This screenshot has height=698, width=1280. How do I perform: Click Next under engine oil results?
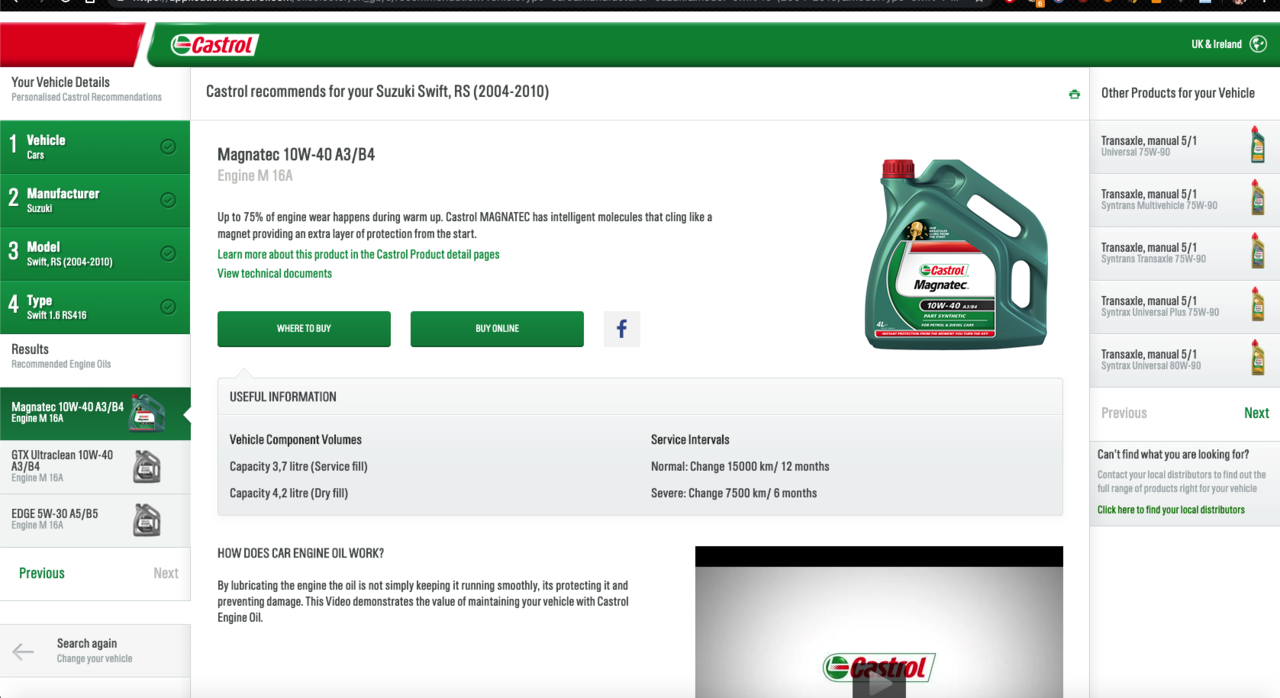pyautogui.click(x=166, y=573)
